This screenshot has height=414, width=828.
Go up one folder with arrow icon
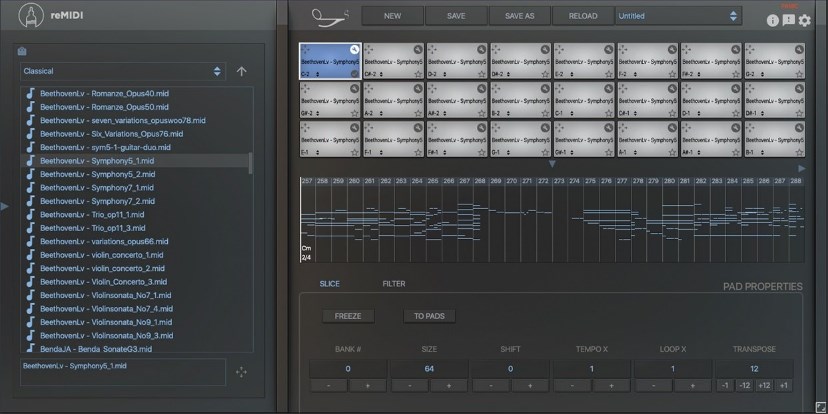coord(241,71)
